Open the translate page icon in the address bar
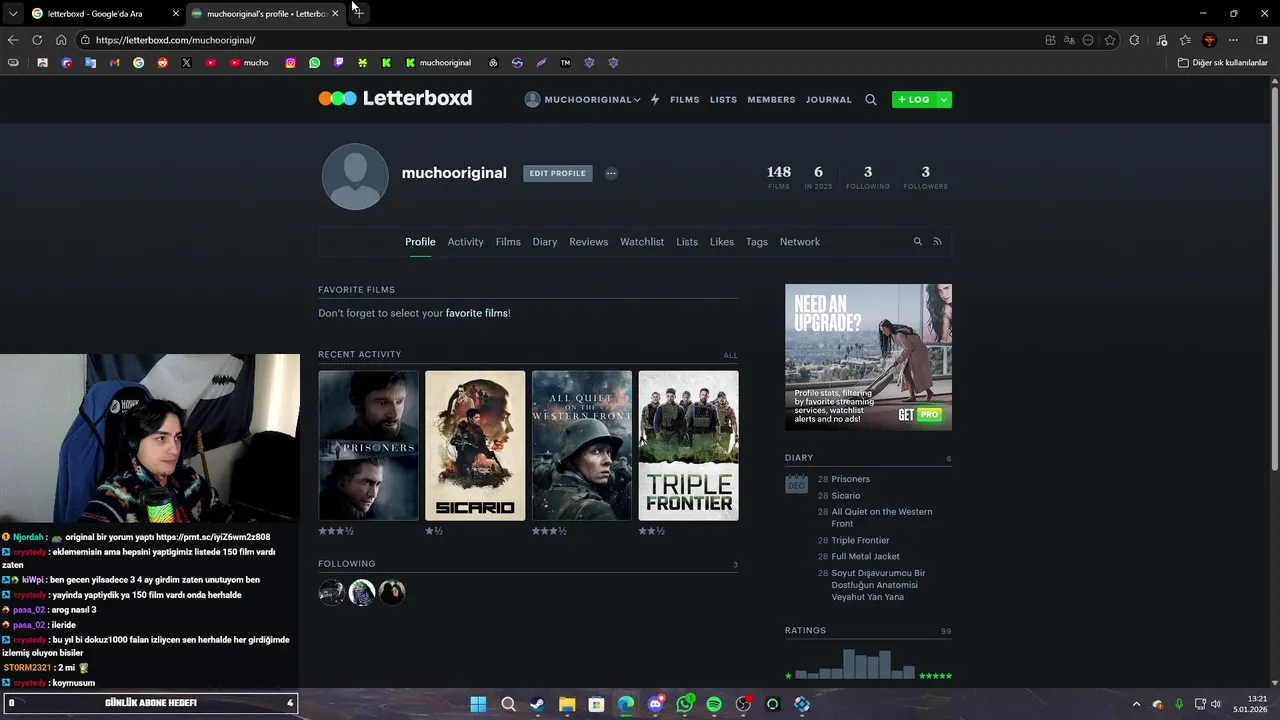Screen dimensions: 1280x720 (x=1069, y=40)
